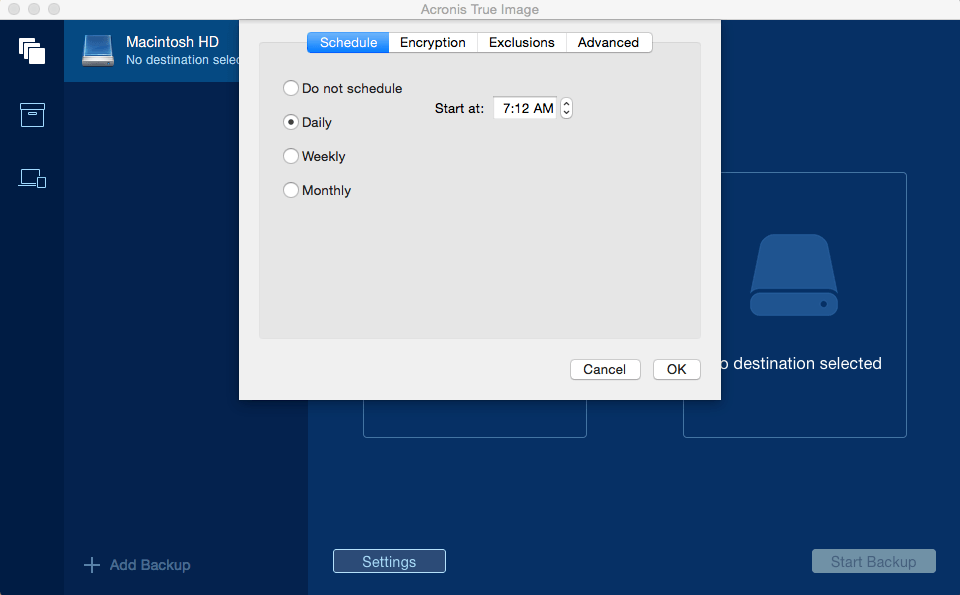Click the plus icon next to Add Backup
960x595 pixels.
[92, 564]
